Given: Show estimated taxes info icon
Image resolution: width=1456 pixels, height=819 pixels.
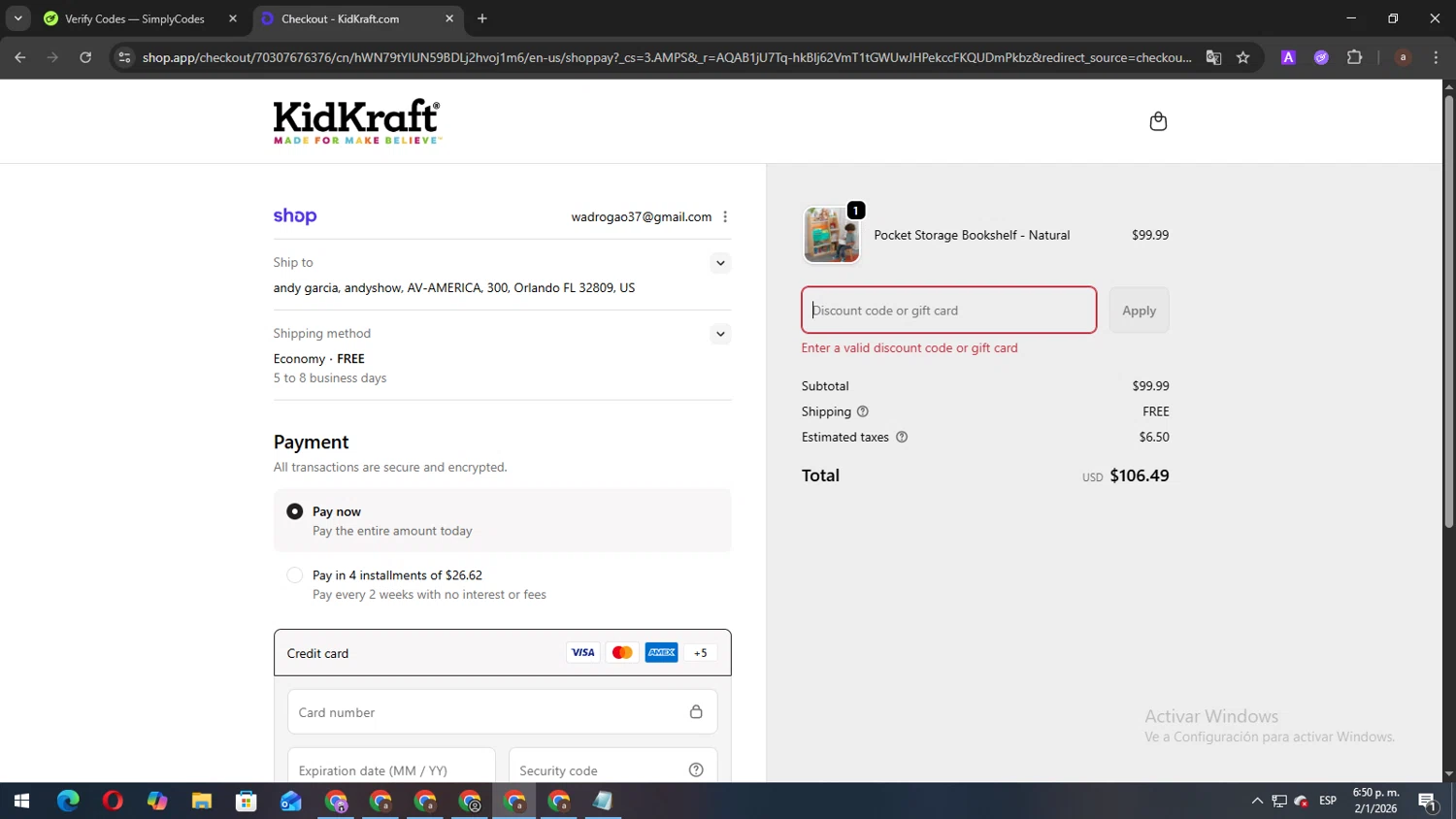Looking at the screenshot, I should 902,437.
